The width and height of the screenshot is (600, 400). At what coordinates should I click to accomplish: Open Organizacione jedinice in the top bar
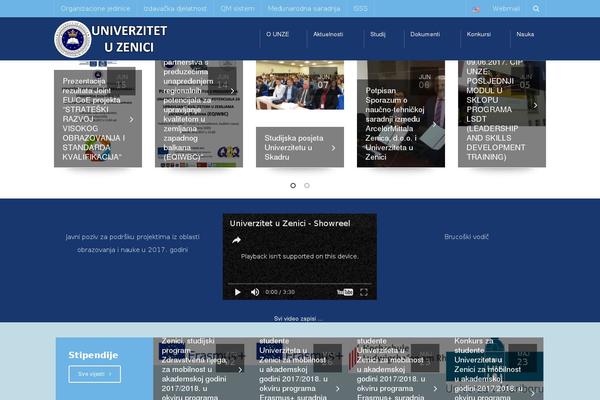tap(95, 8)
